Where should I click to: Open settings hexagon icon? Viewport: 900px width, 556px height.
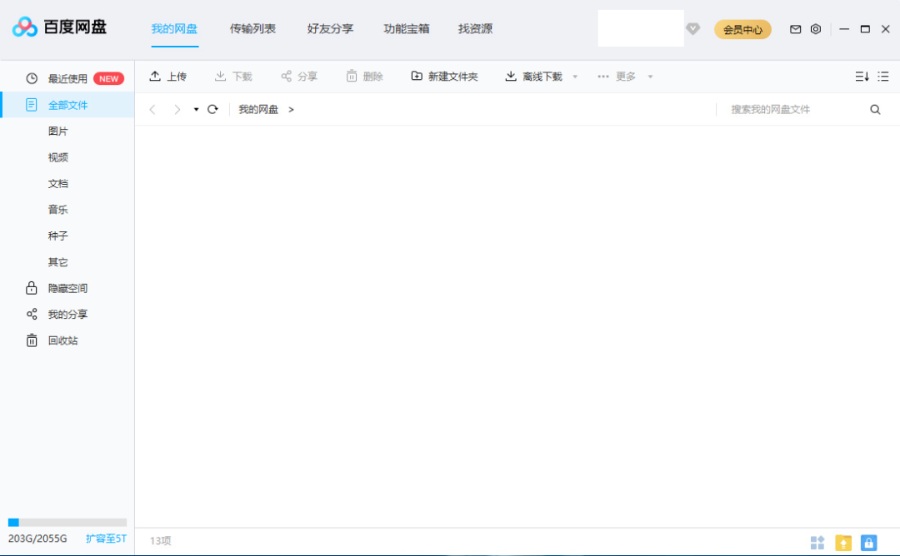(x=816, y=29)
